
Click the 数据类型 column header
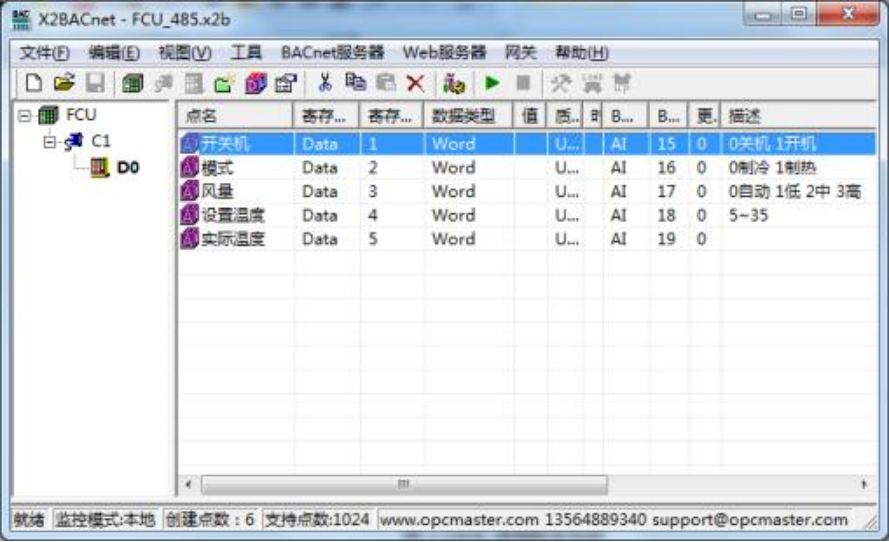(x=468, y=116)
